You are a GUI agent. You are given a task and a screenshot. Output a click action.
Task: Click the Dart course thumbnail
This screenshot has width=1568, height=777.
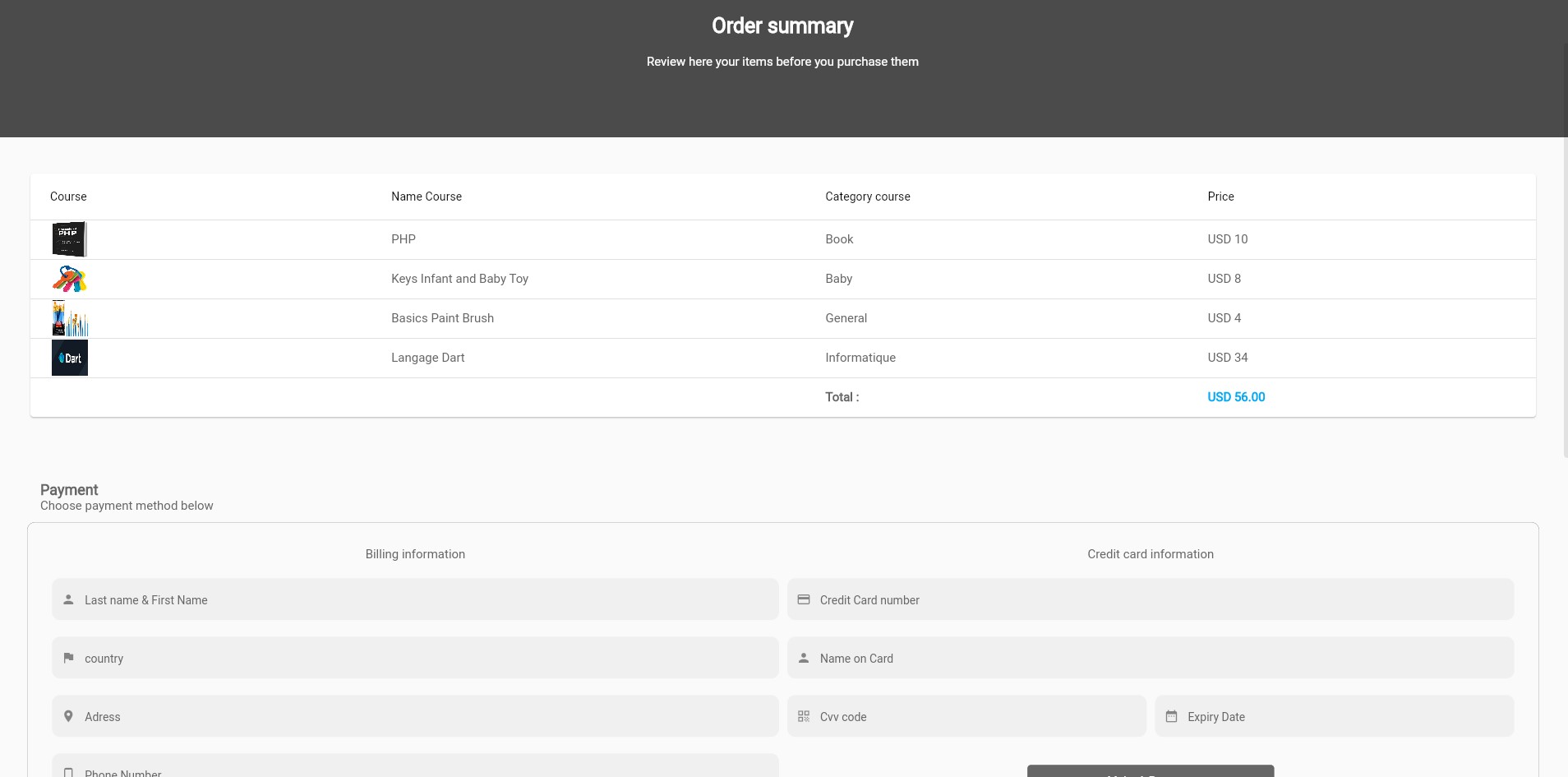[x=70, y=358]
